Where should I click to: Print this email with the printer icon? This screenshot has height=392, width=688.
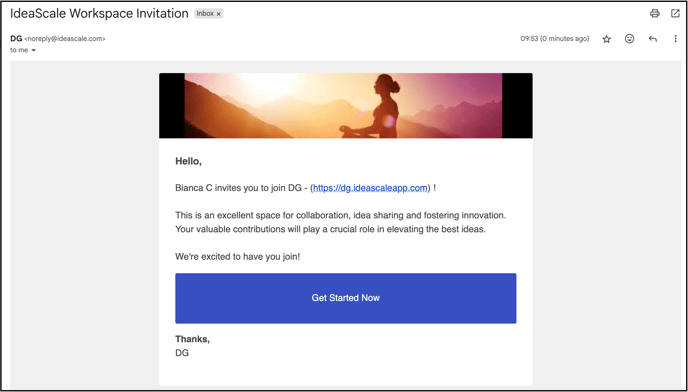click(x=655, y=13)
